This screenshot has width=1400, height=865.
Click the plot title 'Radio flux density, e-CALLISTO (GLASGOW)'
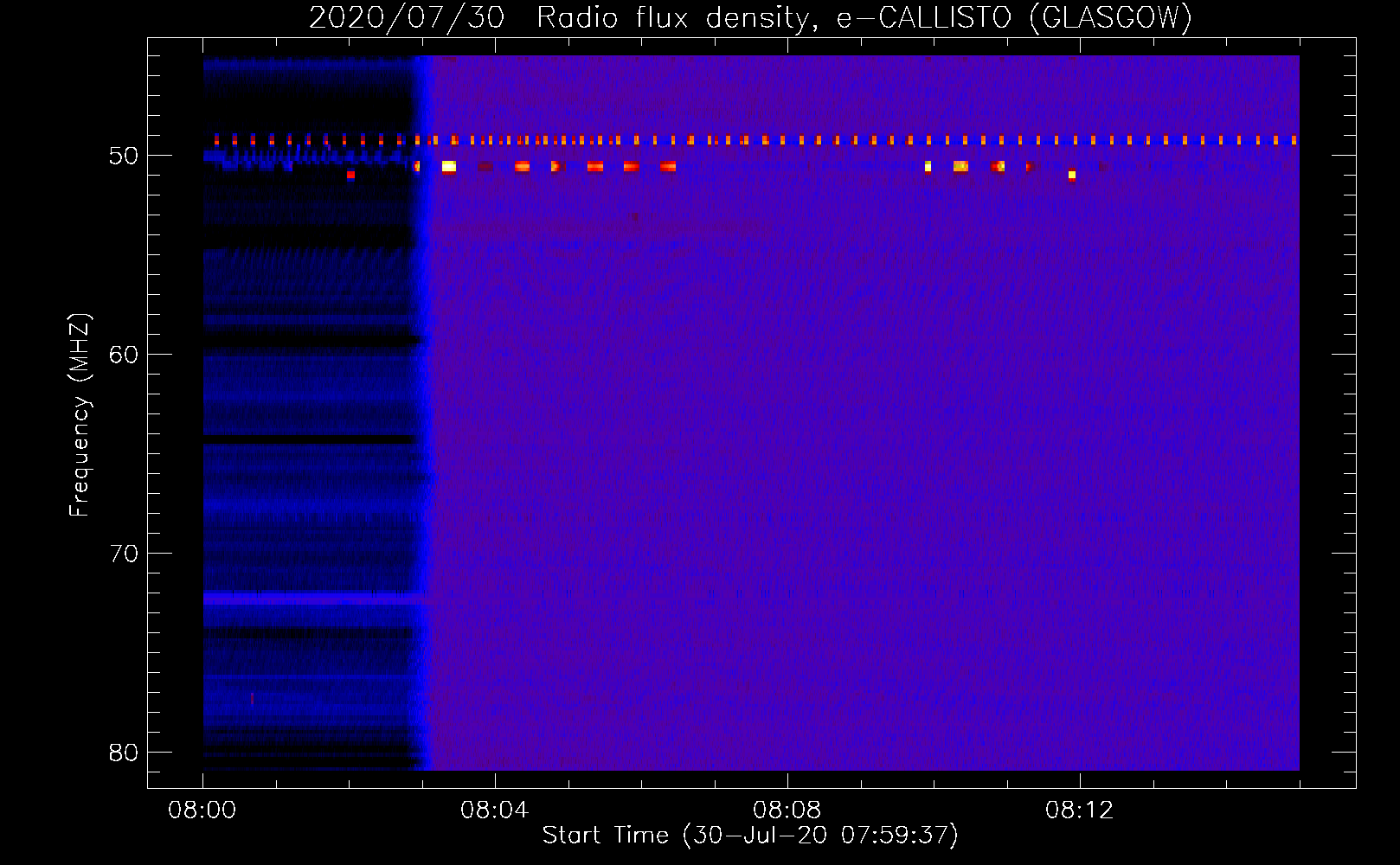pos(864,18)
